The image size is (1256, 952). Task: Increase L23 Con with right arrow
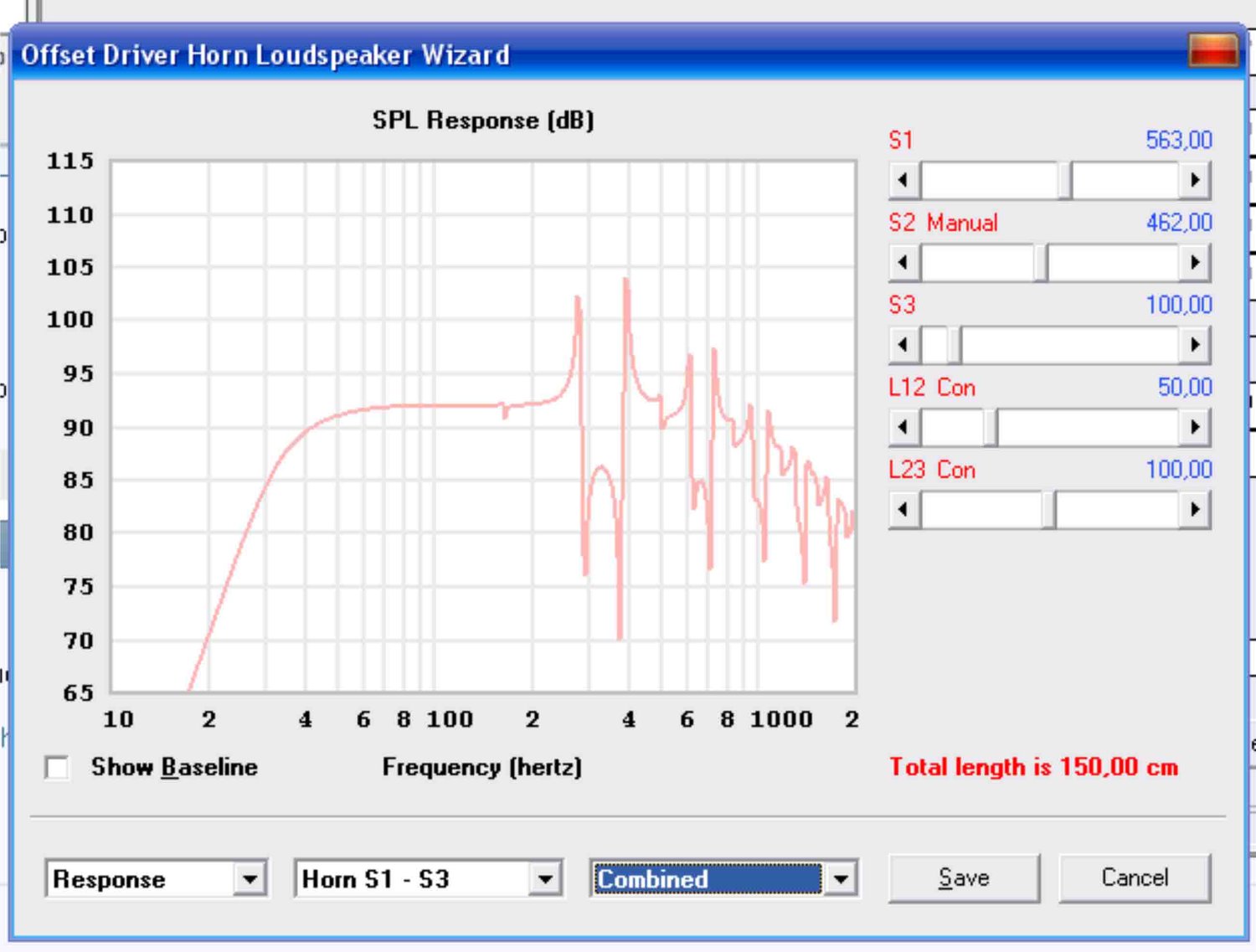[1195, 510]
